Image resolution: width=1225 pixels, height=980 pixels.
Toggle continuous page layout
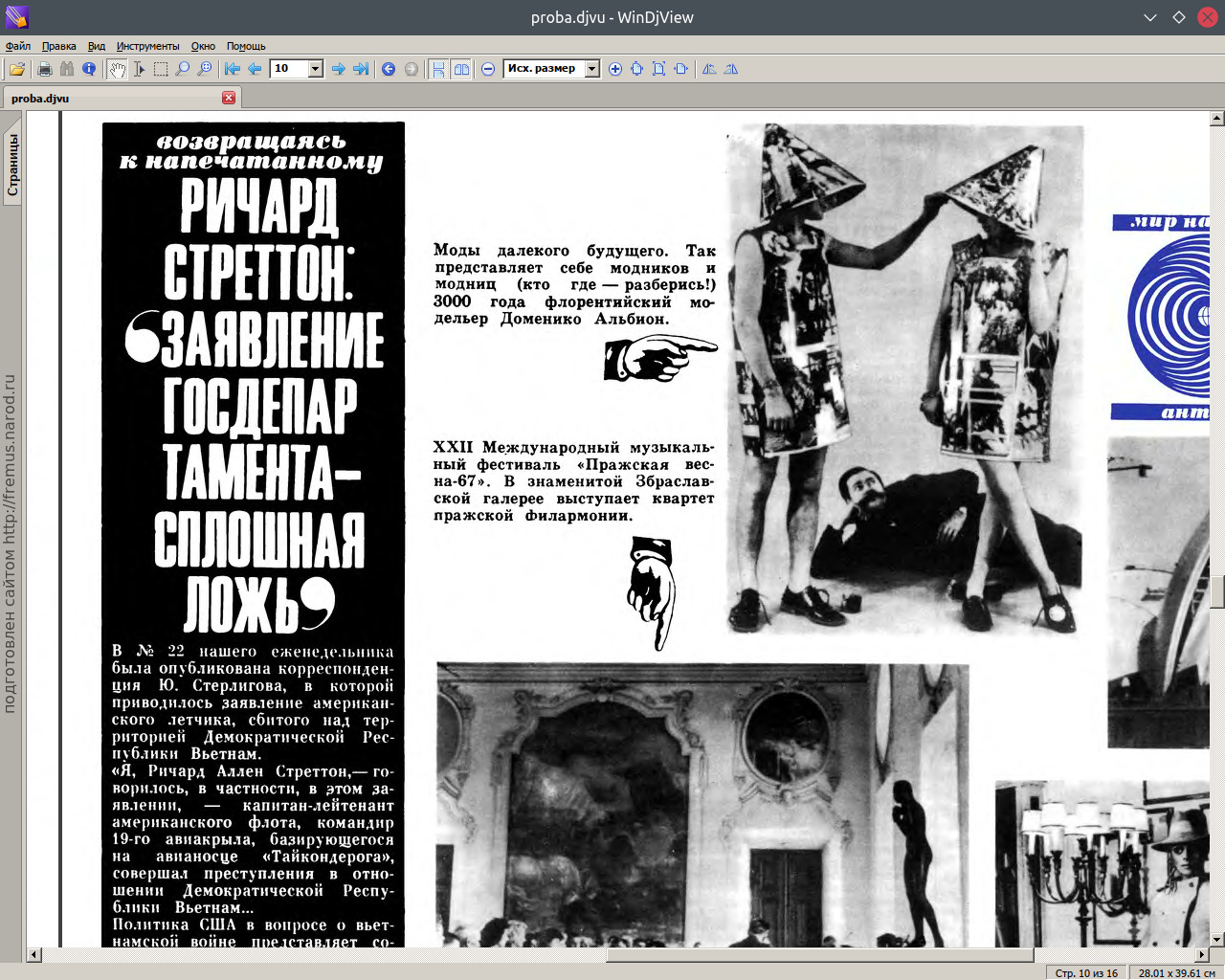(x=438, y=69)
